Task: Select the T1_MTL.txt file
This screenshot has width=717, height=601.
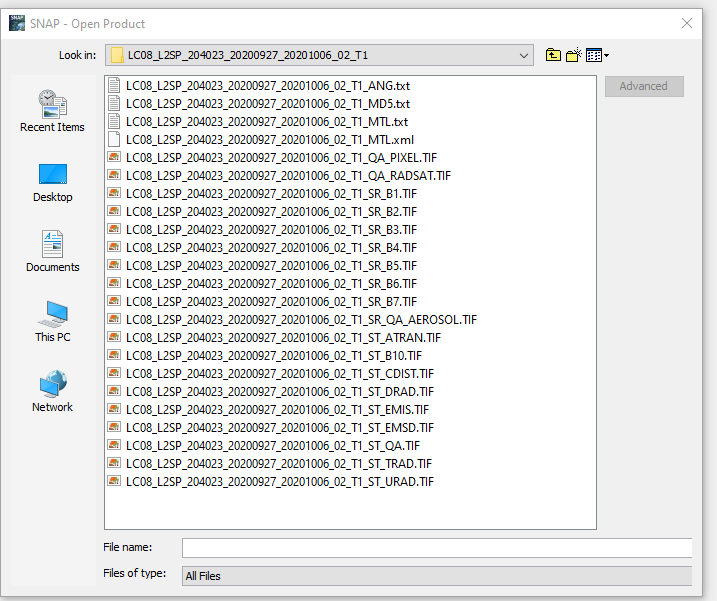Action: point(267,122)
